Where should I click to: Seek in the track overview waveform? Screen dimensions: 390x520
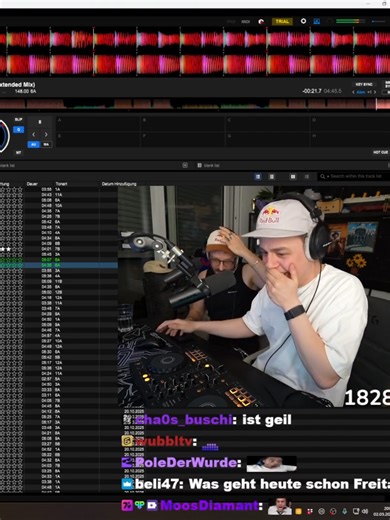click(x=195, y=104)
